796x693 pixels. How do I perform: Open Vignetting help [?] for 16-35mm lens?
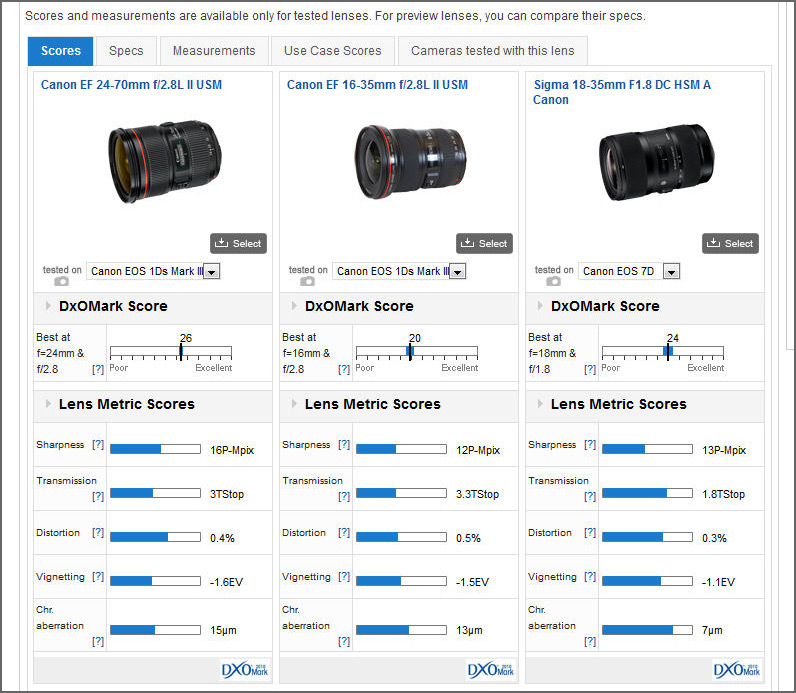tap(344, 576)
